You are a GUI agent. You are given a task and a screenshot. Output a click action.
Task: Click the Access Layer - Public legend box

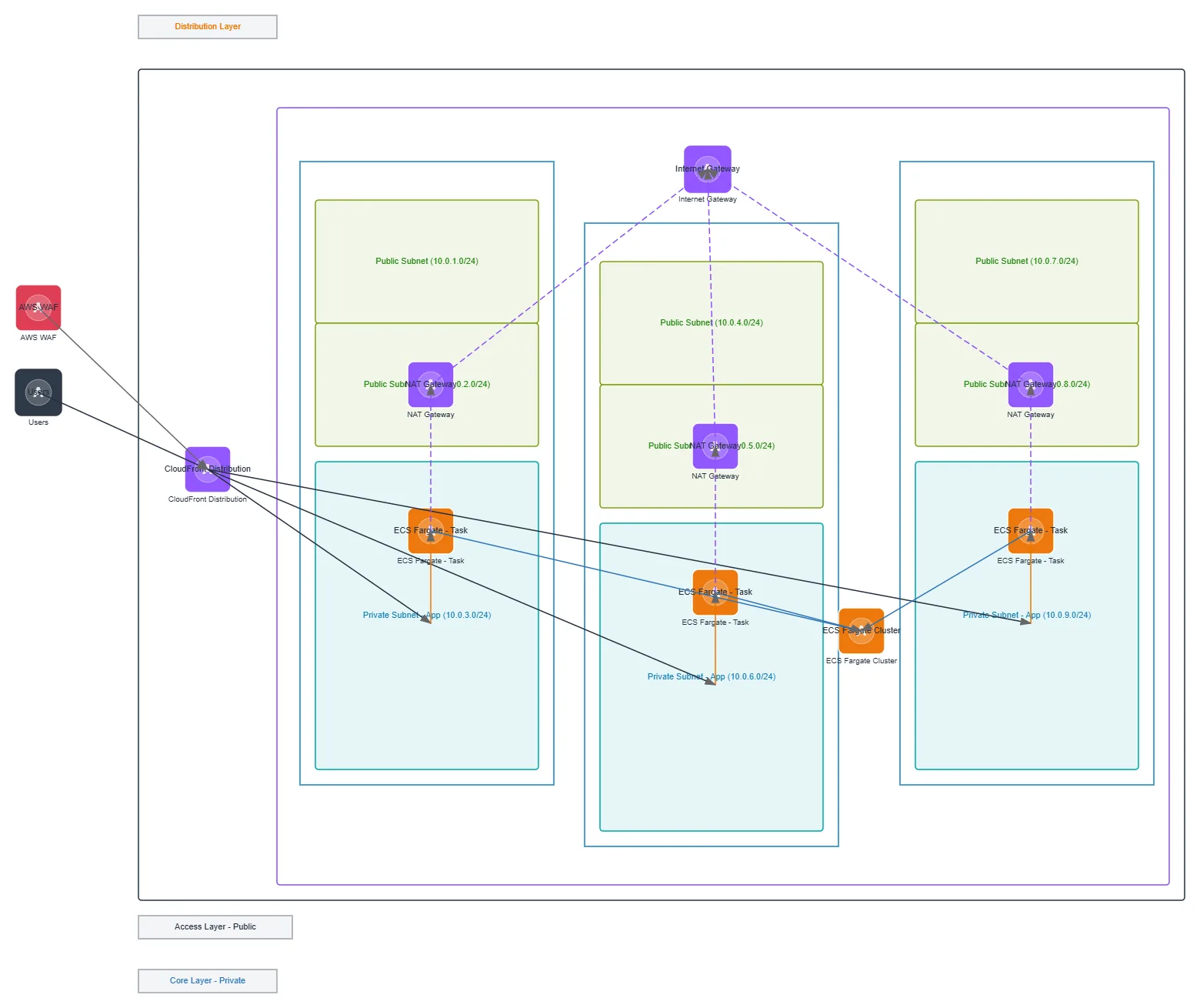[x=215, y=927]
